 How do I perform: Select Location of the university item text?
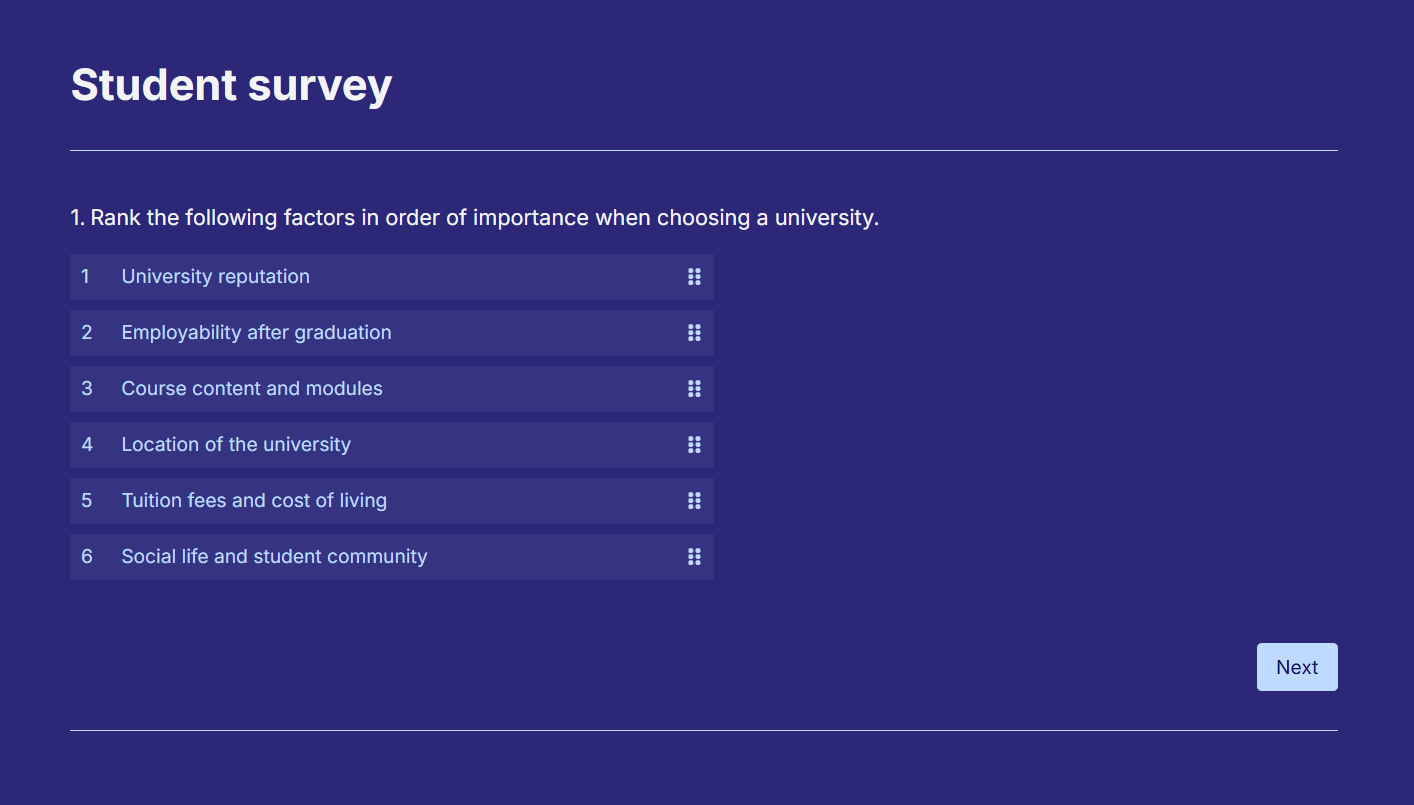236,445
